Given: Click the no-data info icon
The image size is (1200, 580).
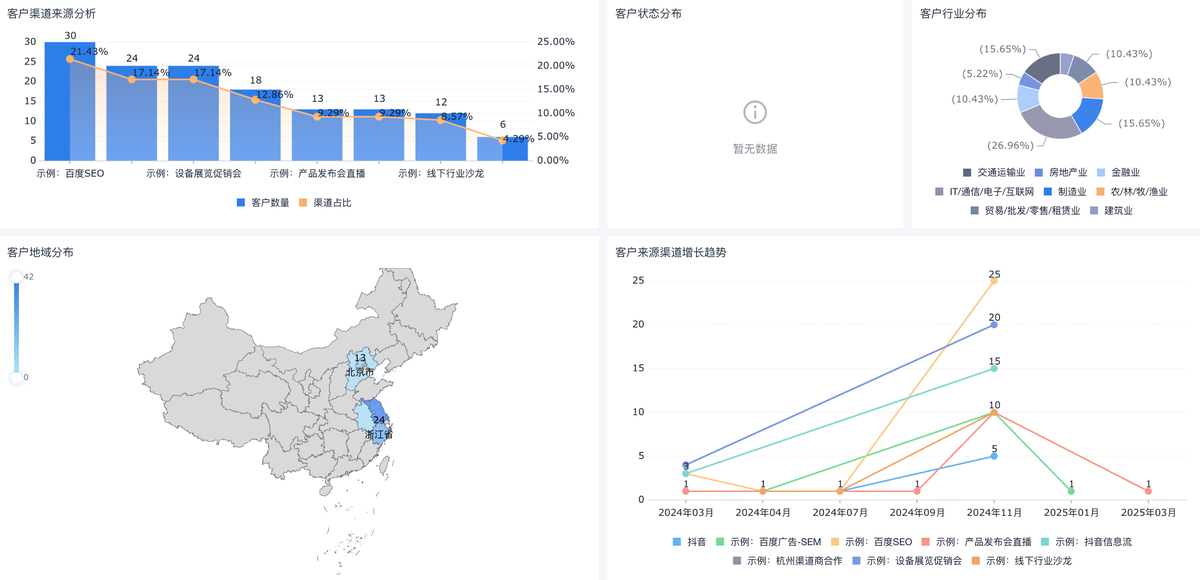Looking at the screenshot, I should pos(755,112).
